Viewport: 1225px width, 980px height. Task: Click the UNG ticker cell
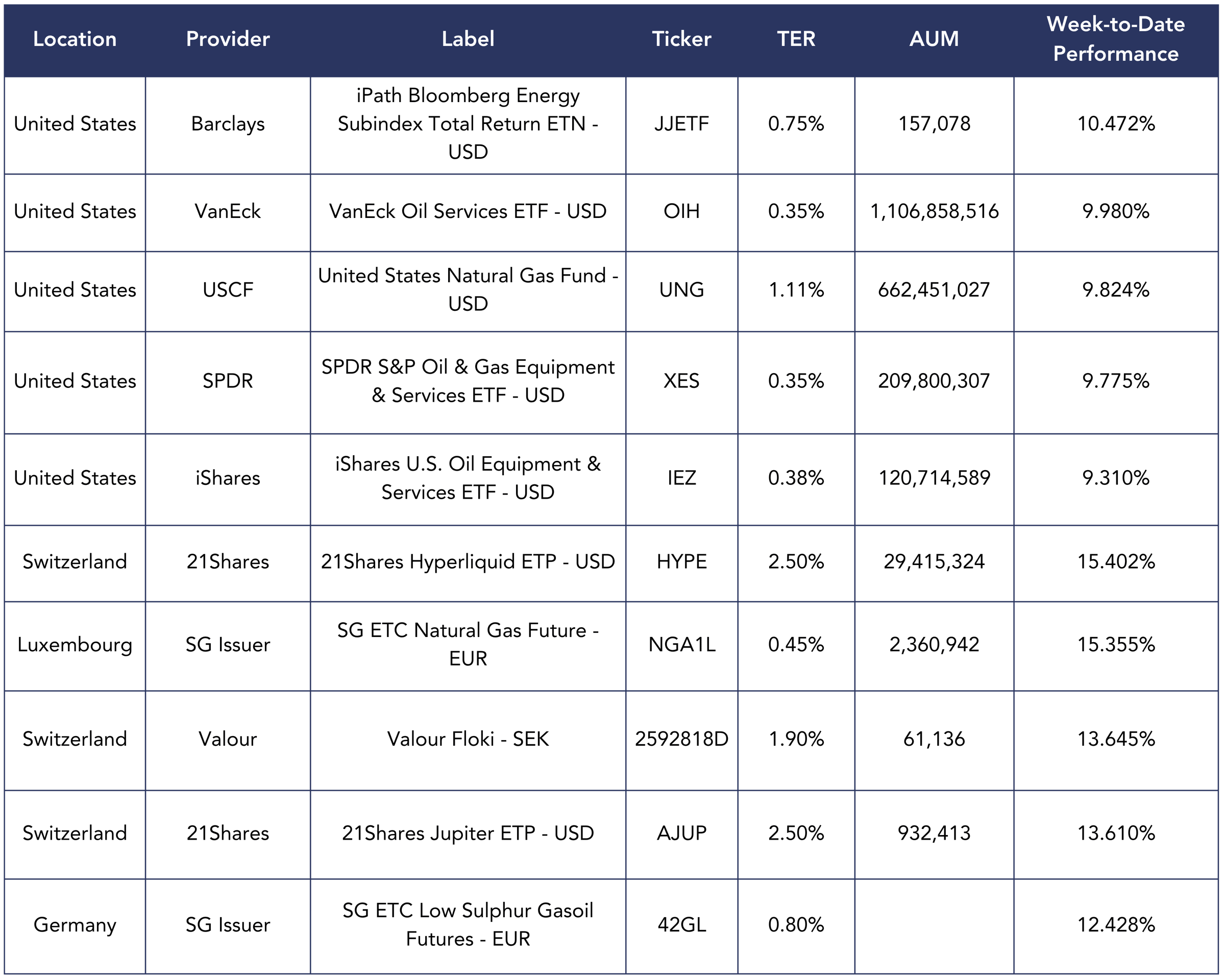pyautogui.click(x=681, y=290)
